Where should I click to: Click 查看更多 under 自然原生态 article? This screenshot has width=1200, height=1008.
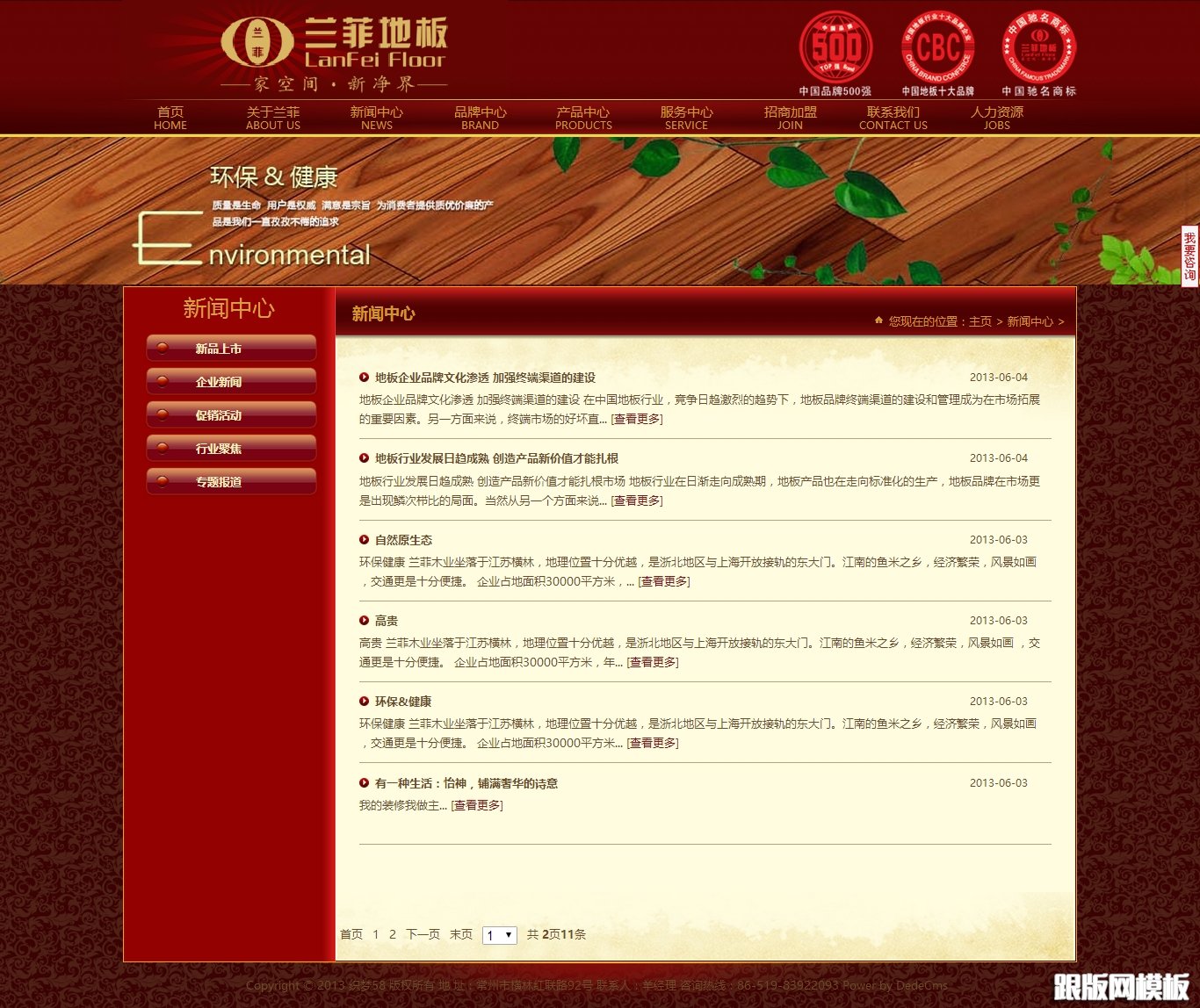point(664,581)
